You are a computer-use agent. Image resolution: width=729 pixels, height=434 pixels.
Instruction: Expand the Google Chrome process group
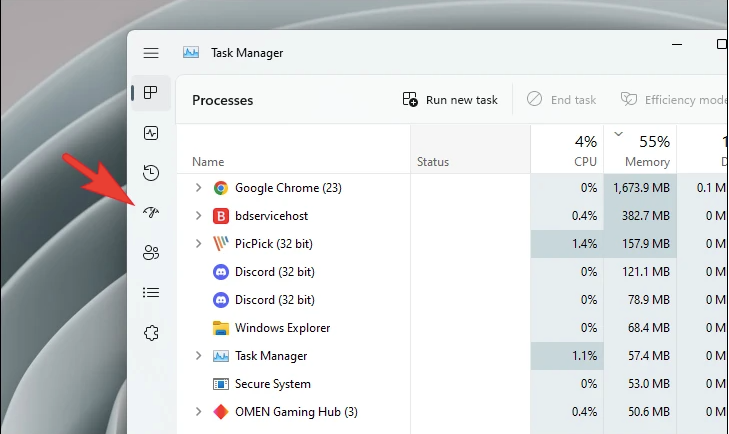[198, 188]
